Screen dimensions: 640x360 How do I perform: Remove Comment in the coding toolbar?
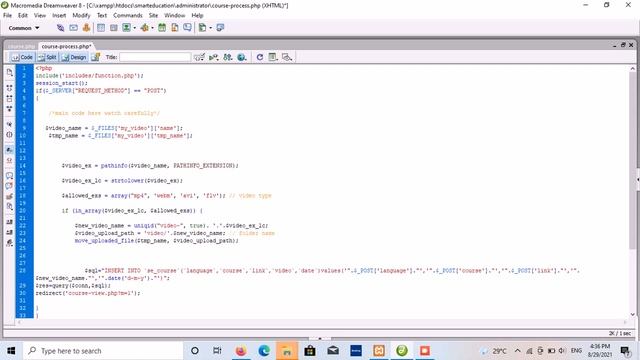click(9, 186)
